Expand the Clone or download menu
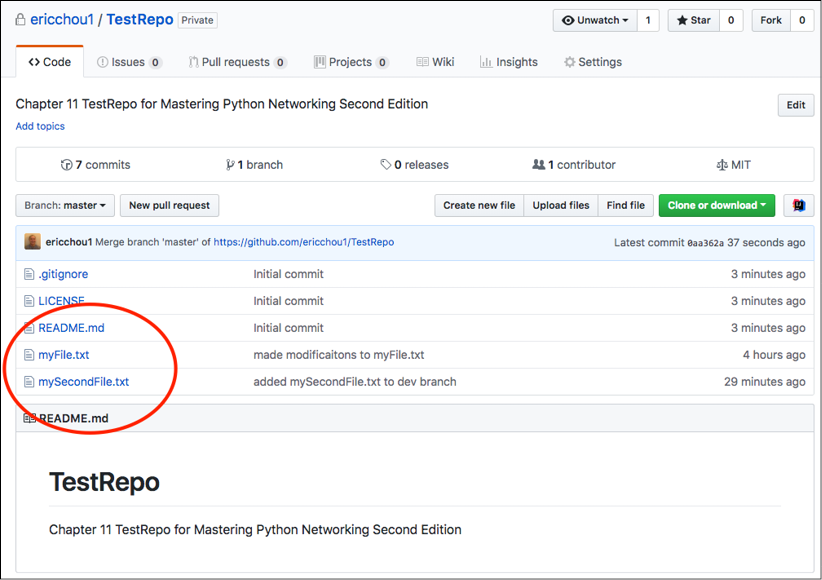The image size is (822, 580). [717, 206]
